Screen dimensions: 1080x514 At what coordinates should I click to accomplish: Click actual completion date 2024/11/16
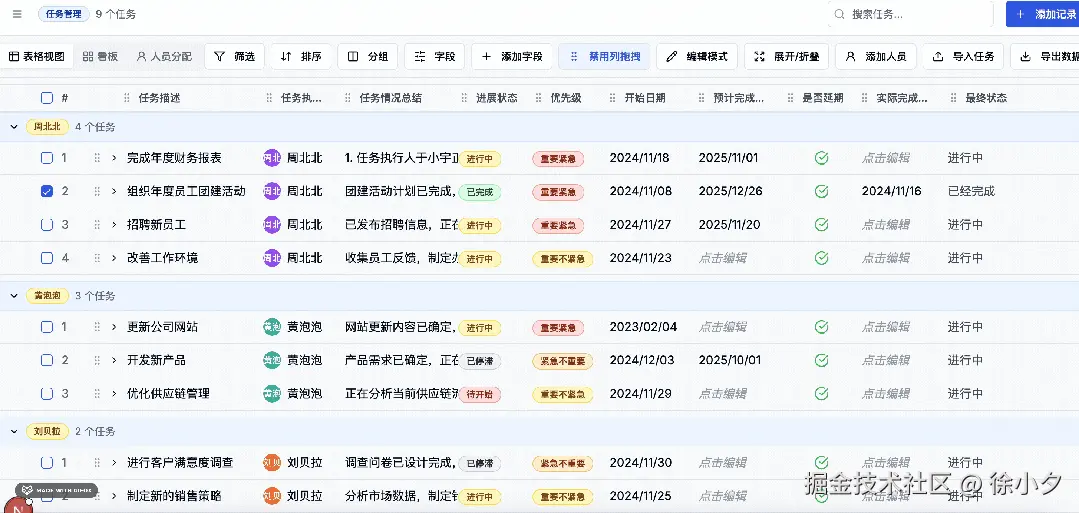[891, 191]
